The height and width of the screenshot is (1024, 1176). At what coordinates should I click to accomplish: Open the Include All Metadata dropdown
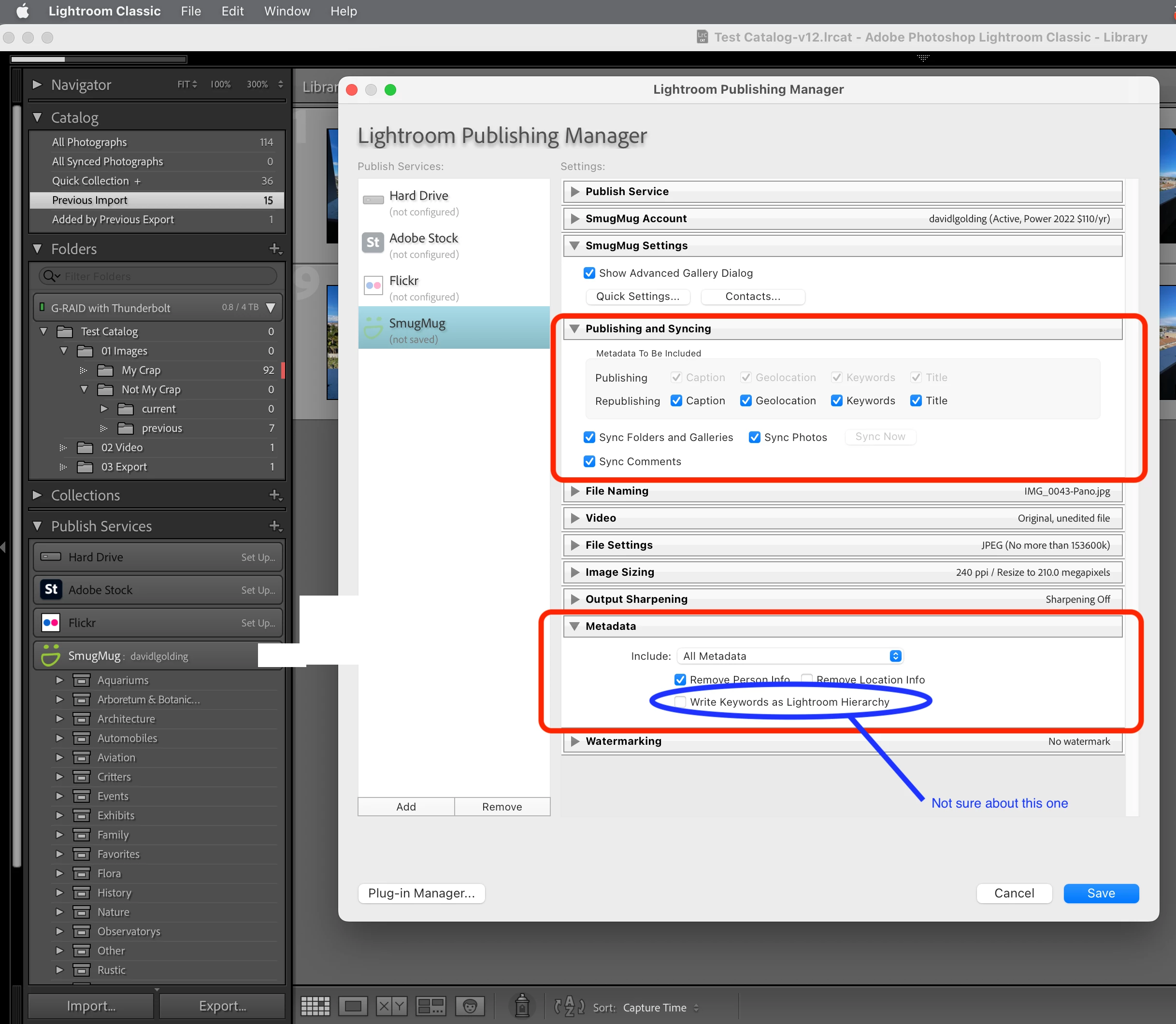789,656
